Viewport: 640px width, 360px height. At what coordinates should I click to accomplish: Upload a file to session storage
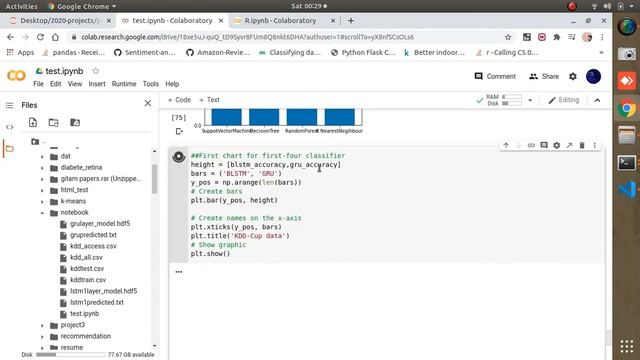pyautogui.click(x=33, y=122)
